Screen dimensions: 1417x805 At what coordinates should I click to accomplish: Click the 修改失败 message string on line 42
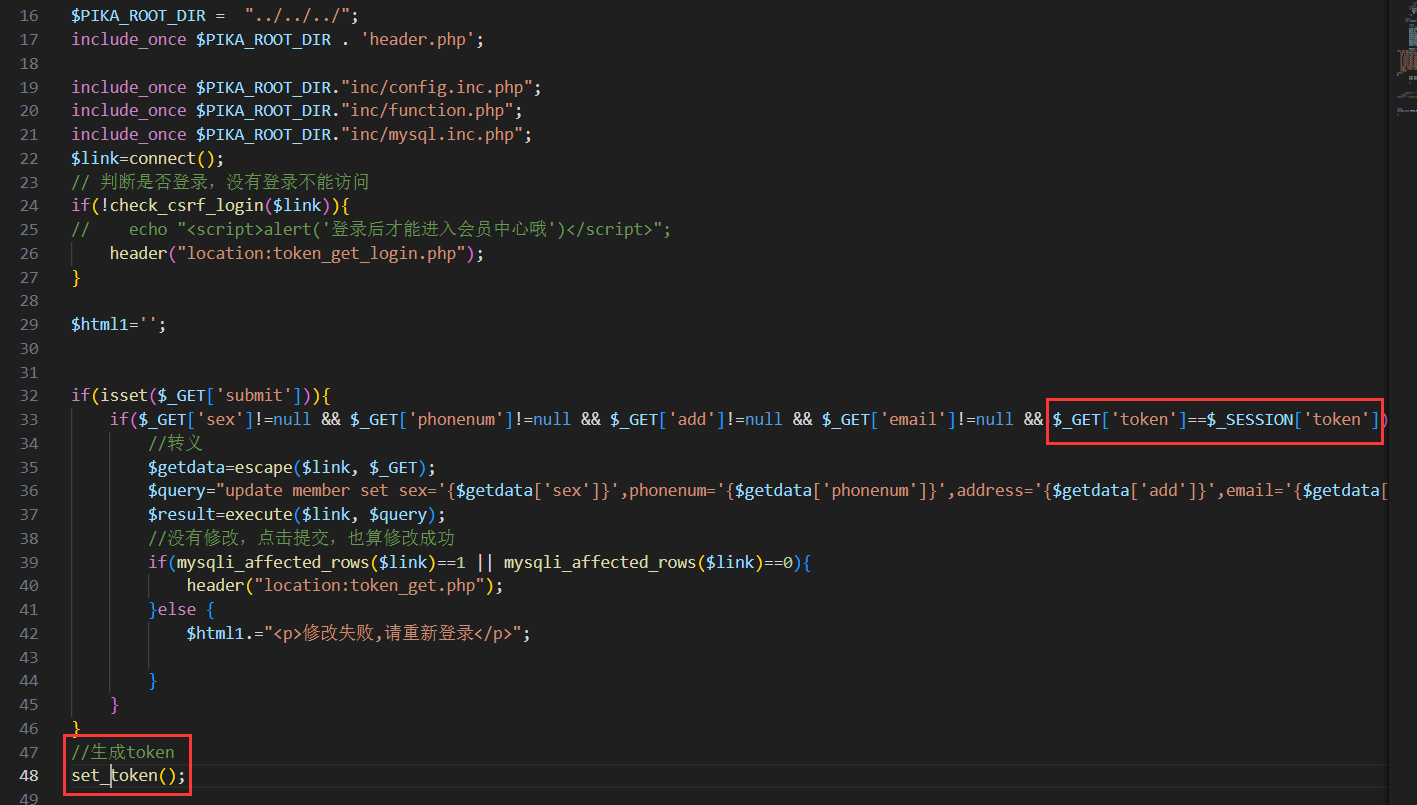pos(393,633)
